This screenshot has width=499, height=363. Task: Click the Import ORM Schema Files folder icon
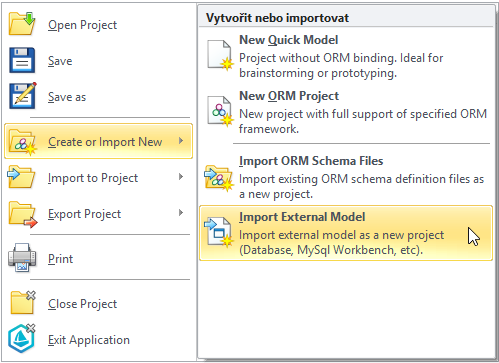coord(219,178)
